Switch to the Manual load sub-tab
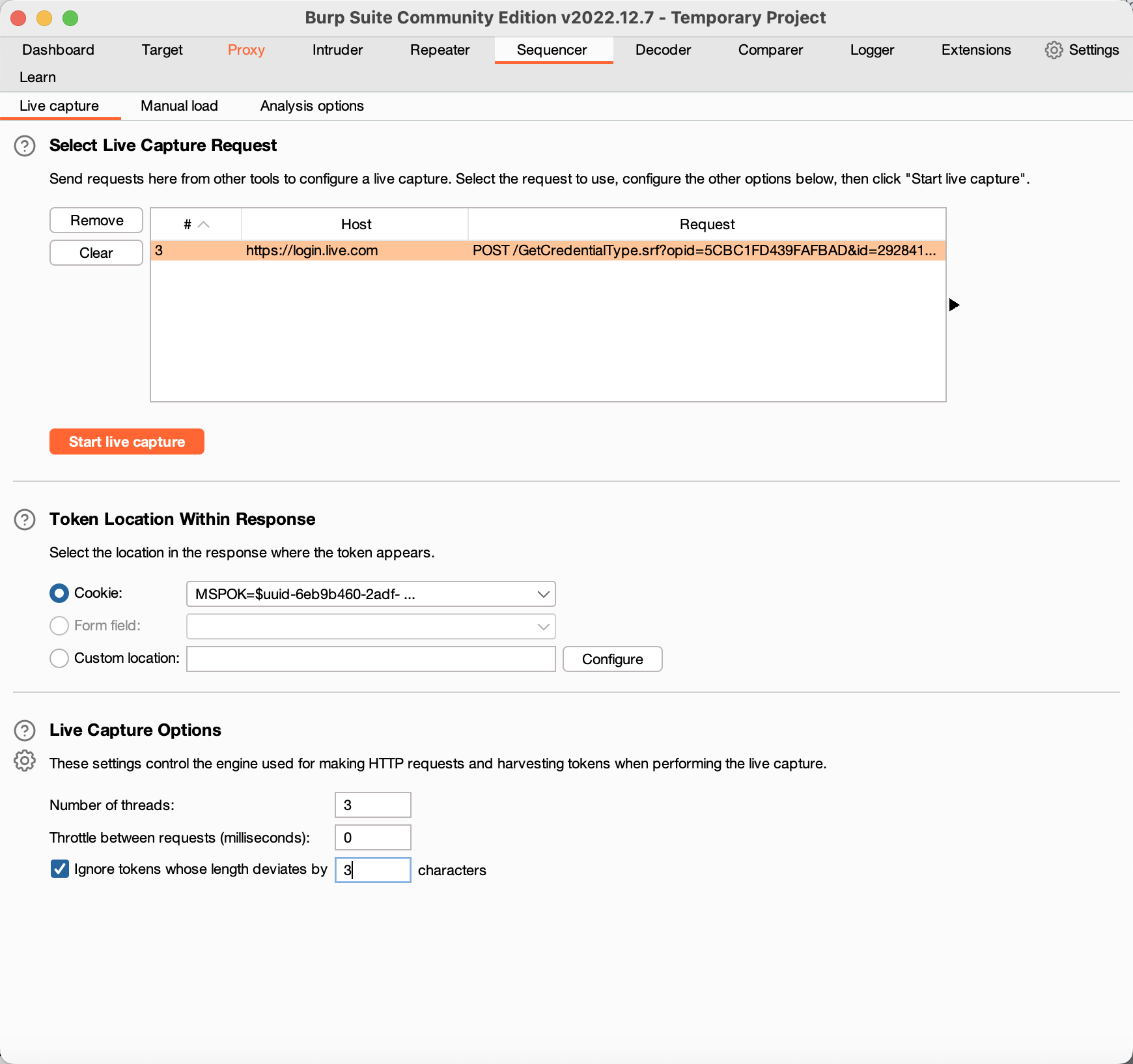Screen dimensions: 1133x1064 point(179,106)
